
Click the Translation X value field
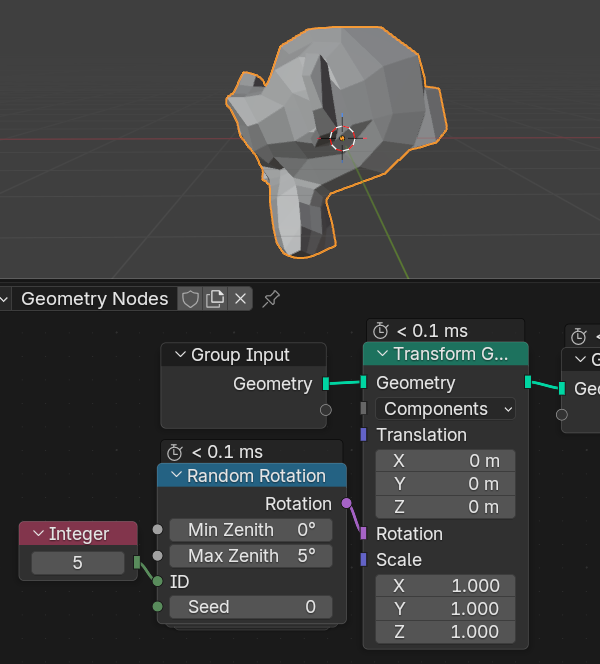[446, 461]
